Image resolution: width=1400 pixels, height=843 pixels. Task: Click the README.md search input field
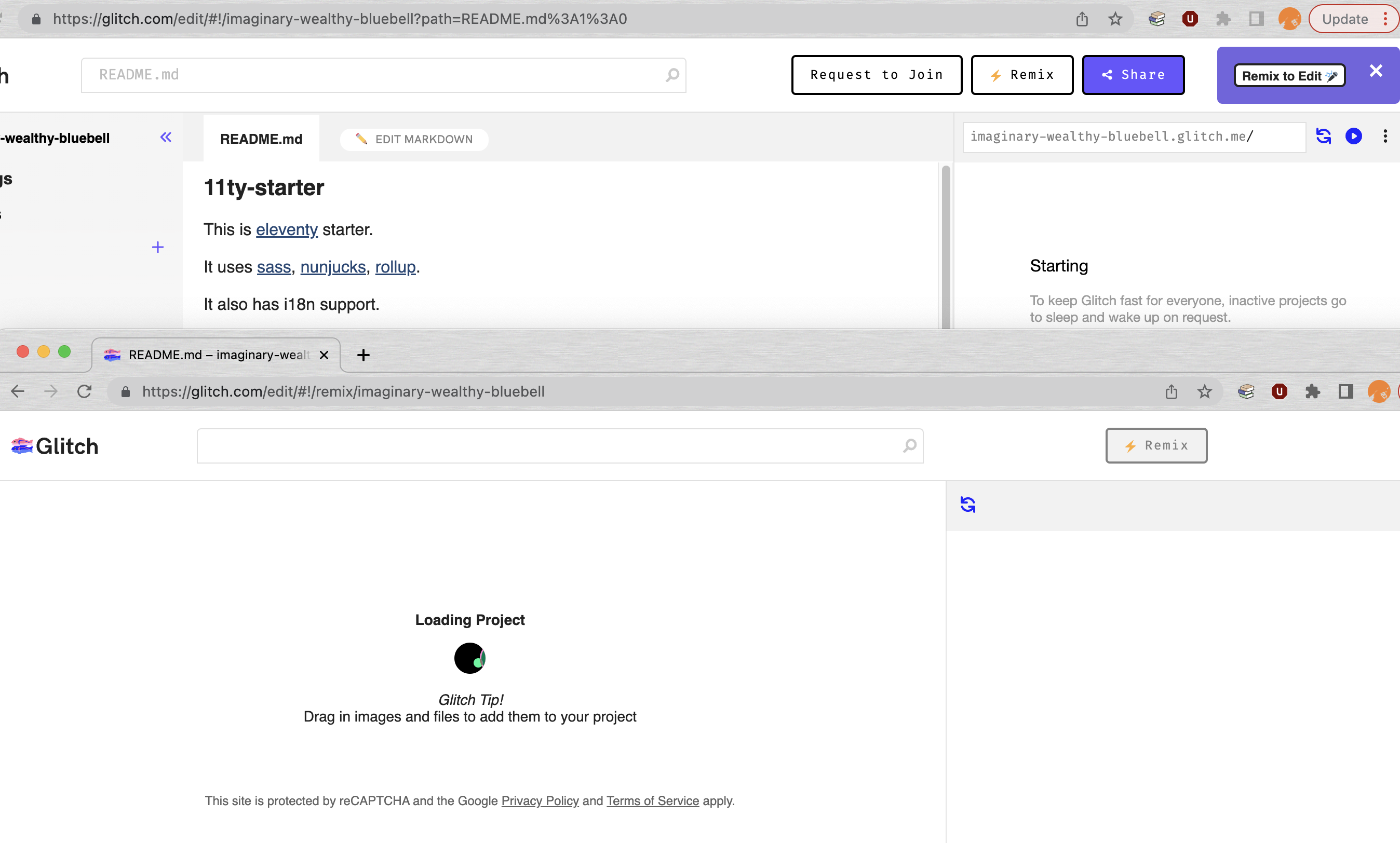(x=375, y=75)
